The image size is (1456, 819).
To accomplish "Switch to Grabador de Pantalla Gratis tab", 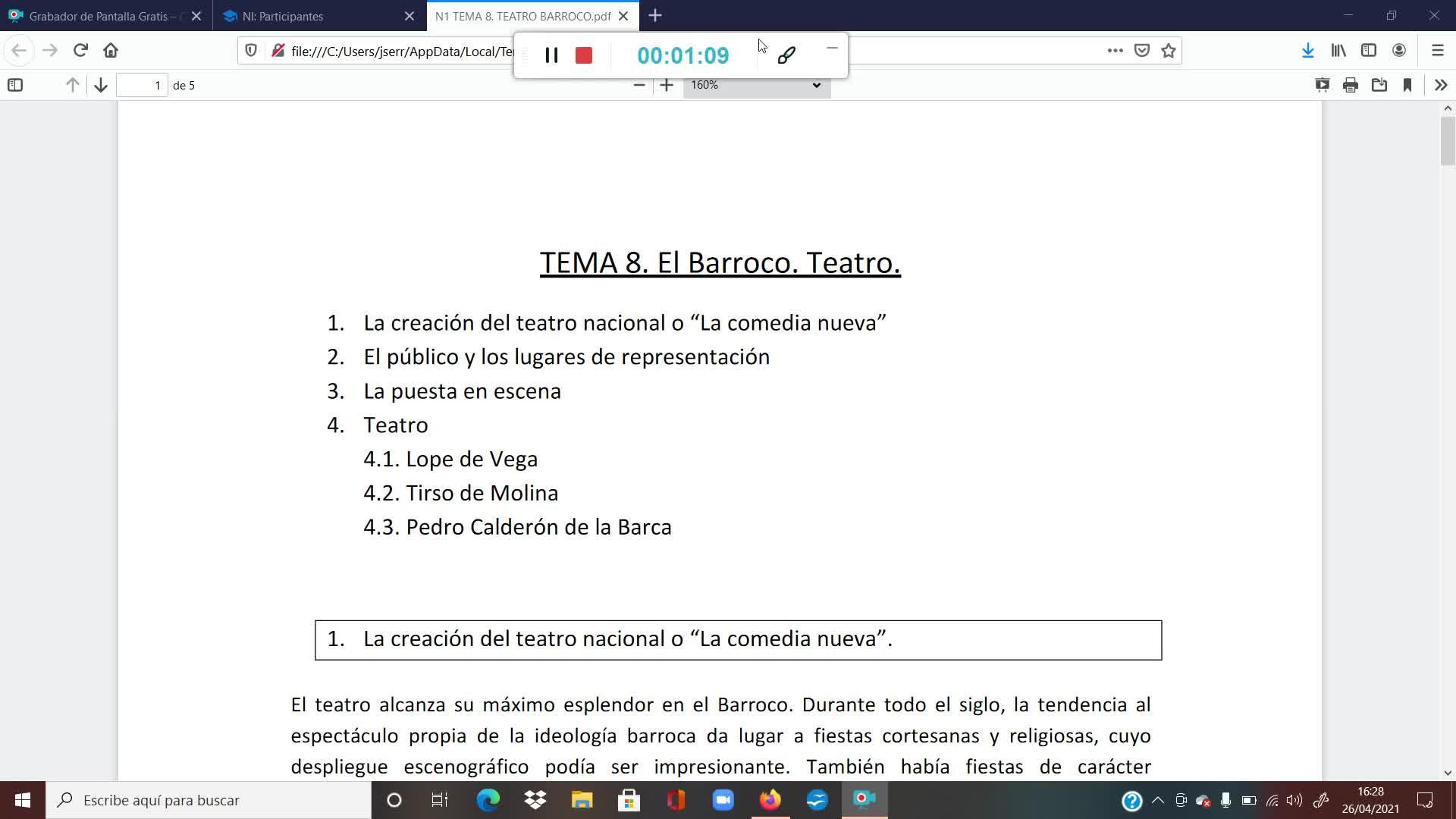I will click(99, 16).
